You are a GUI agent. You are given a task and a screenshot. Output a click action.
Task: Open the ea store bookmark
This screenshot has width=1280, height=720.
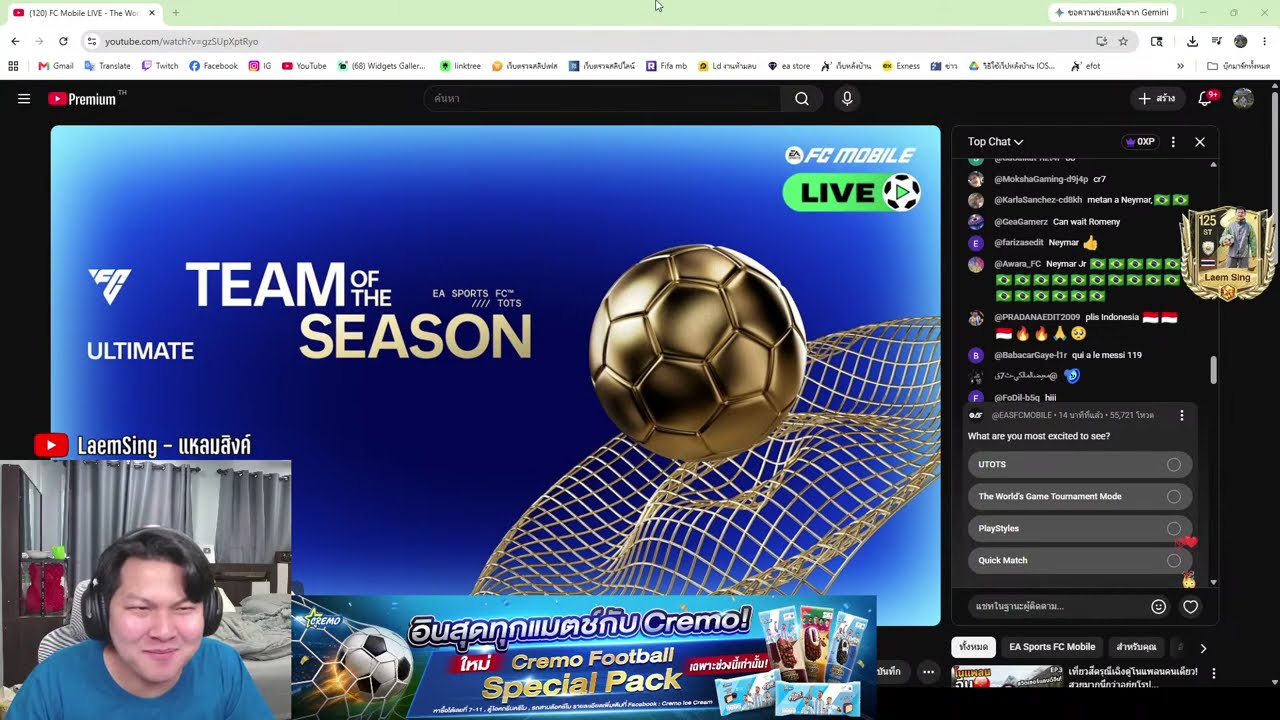[x=789, y=66]
